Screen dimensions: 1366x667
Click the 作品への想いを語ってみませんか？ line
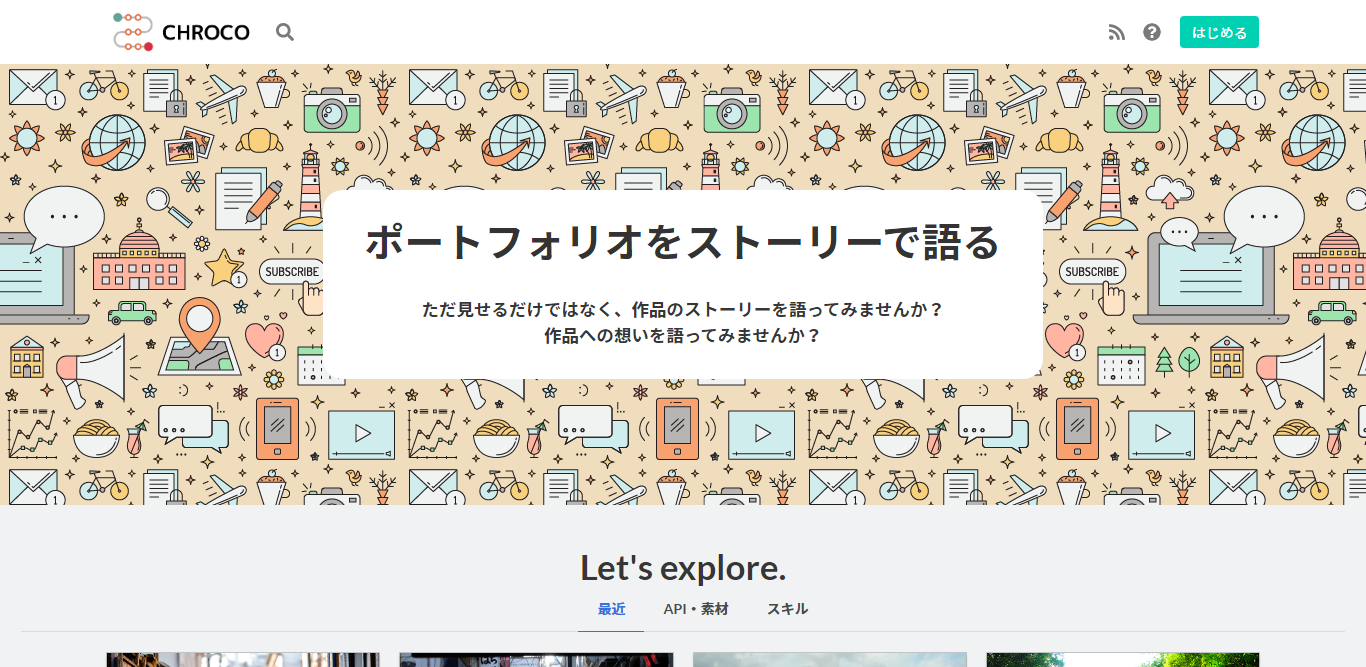(x=683, y=336)
